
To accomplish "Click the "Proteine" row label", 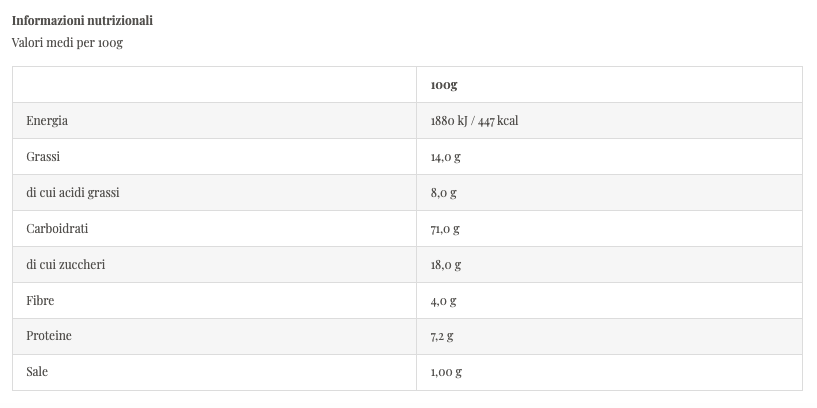I will pos(49,336).
